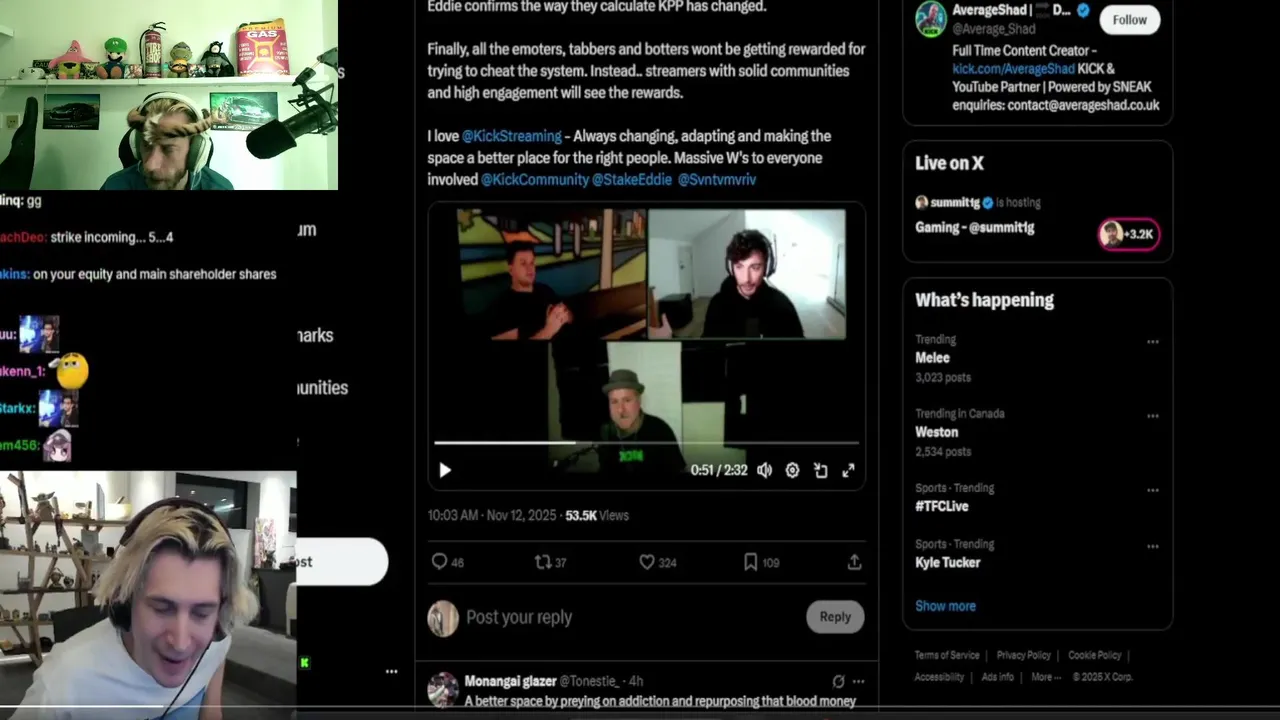1280x720 pixels.
Task: Open Gaming - @summit1g live space
Action: [974, 228]
